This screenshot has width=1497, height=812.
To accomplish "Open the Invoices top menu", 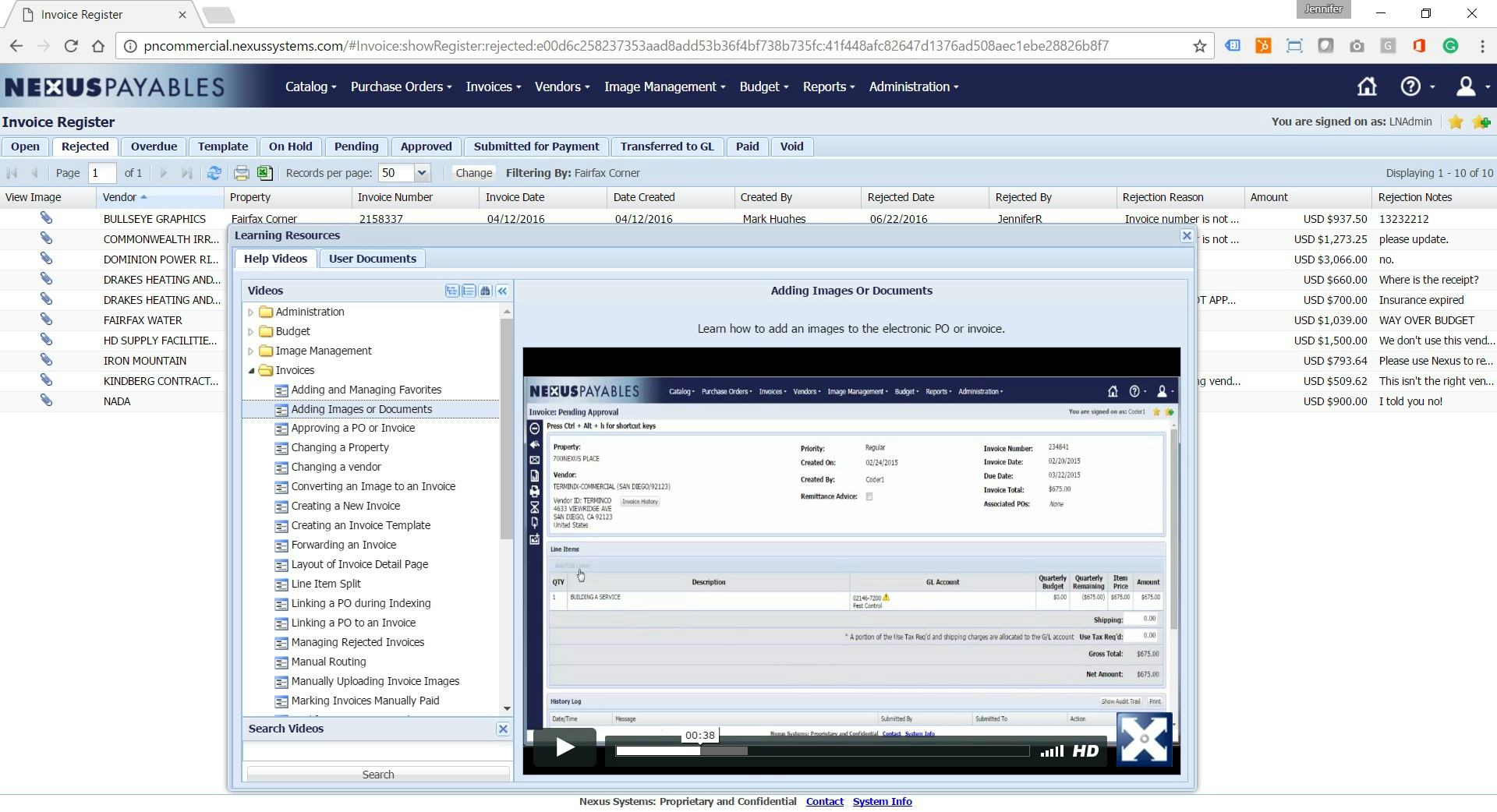I will click(494, 86).
